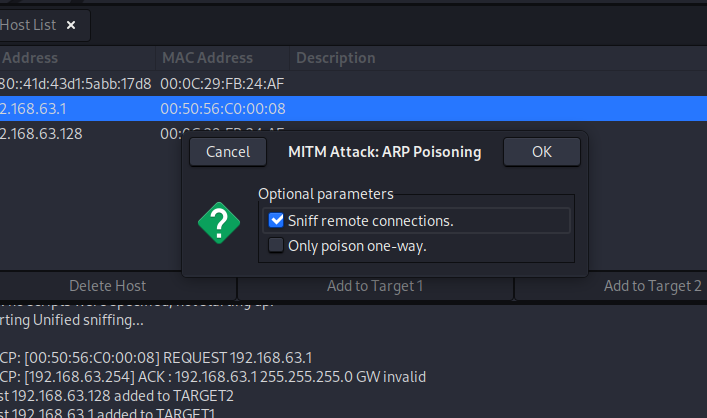Image resolution: width=707 pixels, height=418 pixels.
Task: Click the DHCP ACK log line
Action: click(213, 377)
